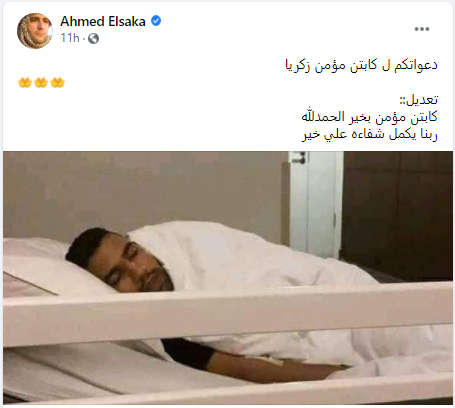Open the 11h post timestamp
The width and height of the screenshot is (455, 408).
pyautogui.click(x=70, y=38)
